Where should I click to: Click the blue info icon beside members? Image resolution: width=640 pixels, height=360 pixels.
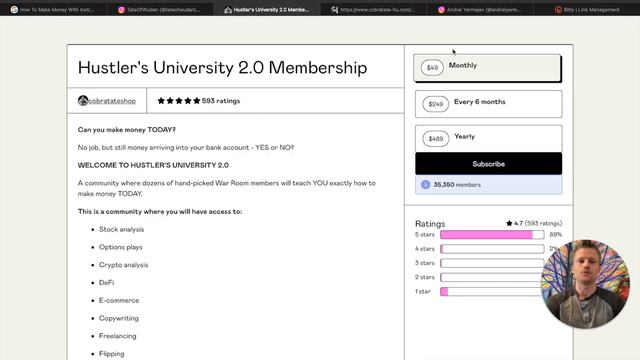pos(425,184)
